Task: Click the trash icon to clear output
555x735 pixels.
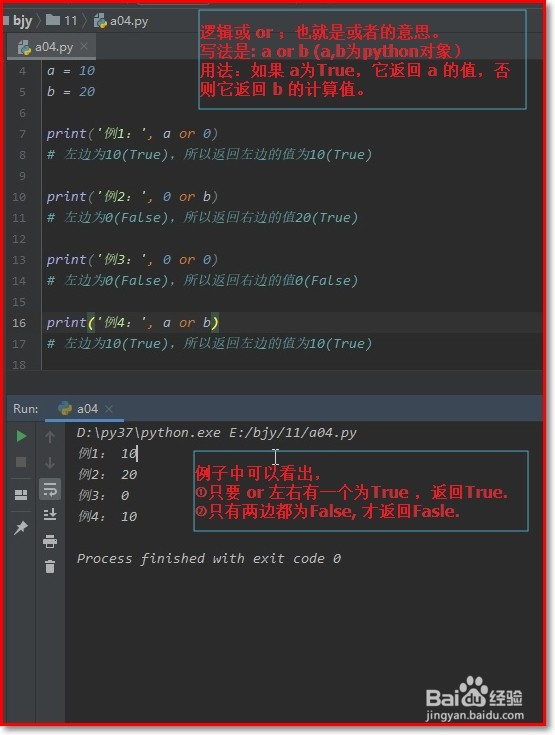Action: point(50,567)
